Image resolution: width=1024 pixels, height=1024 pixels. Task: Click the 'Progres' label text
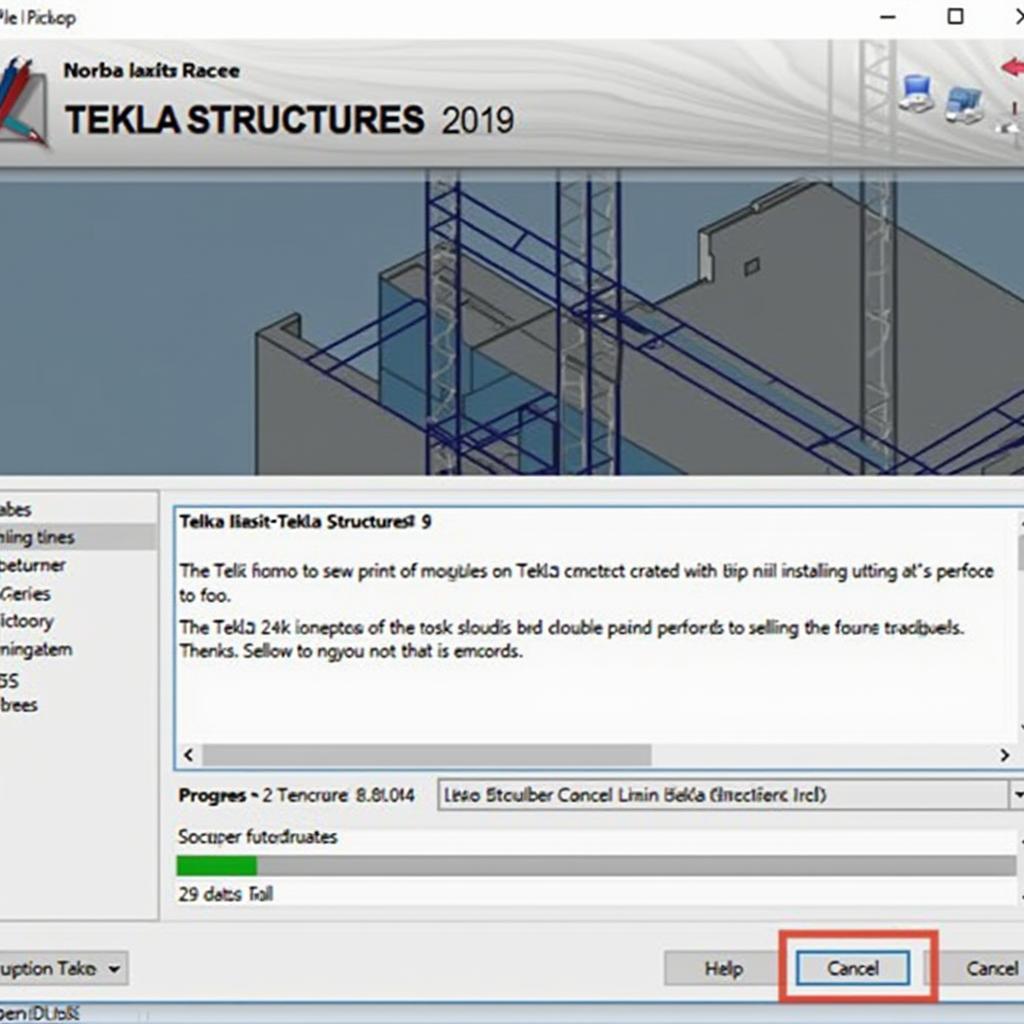[x=213, y=795]
